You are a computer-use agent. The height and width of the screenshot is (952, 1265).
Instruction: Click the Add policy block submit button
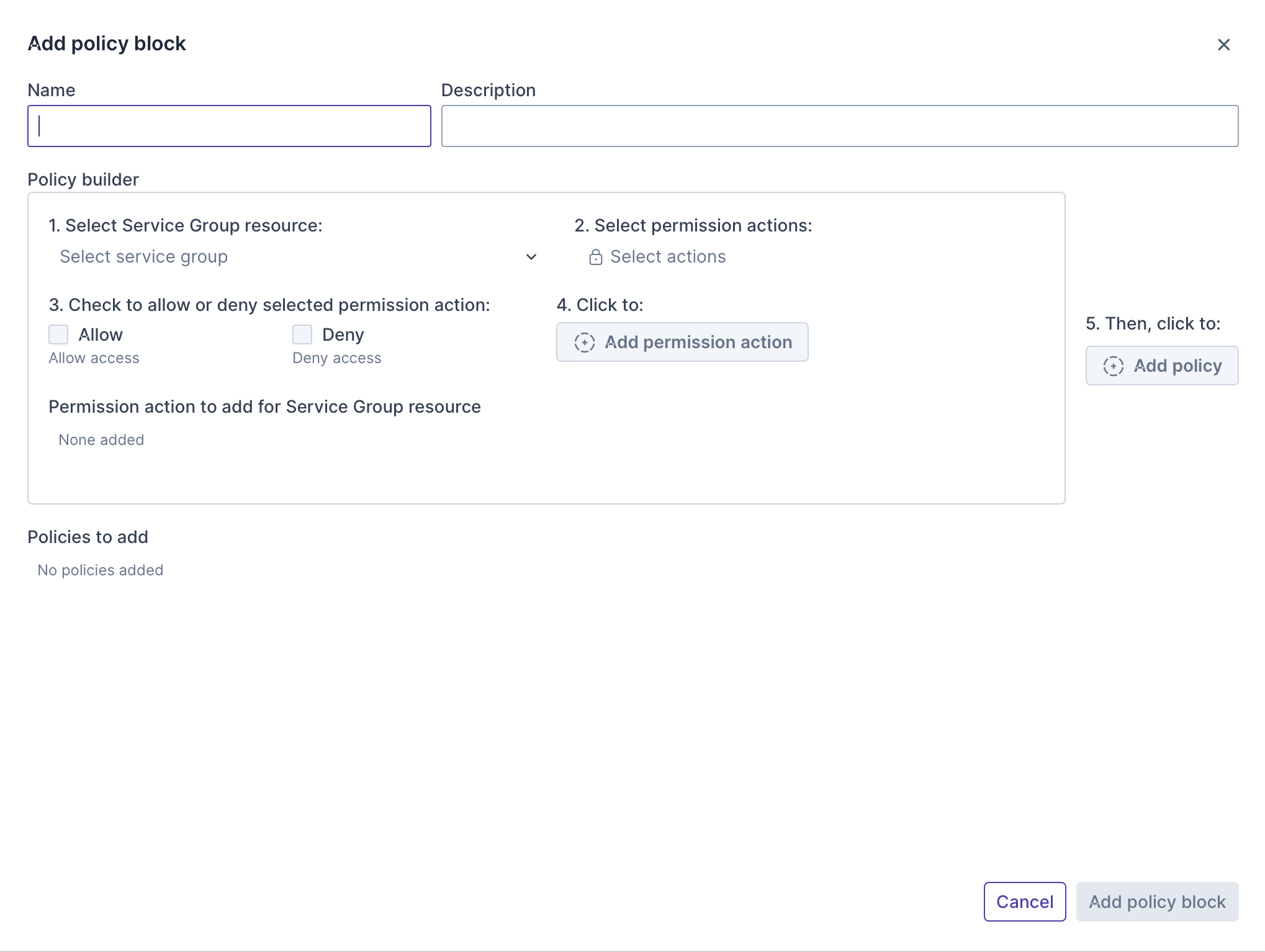pyautogui.click(x=1157, y=902)
